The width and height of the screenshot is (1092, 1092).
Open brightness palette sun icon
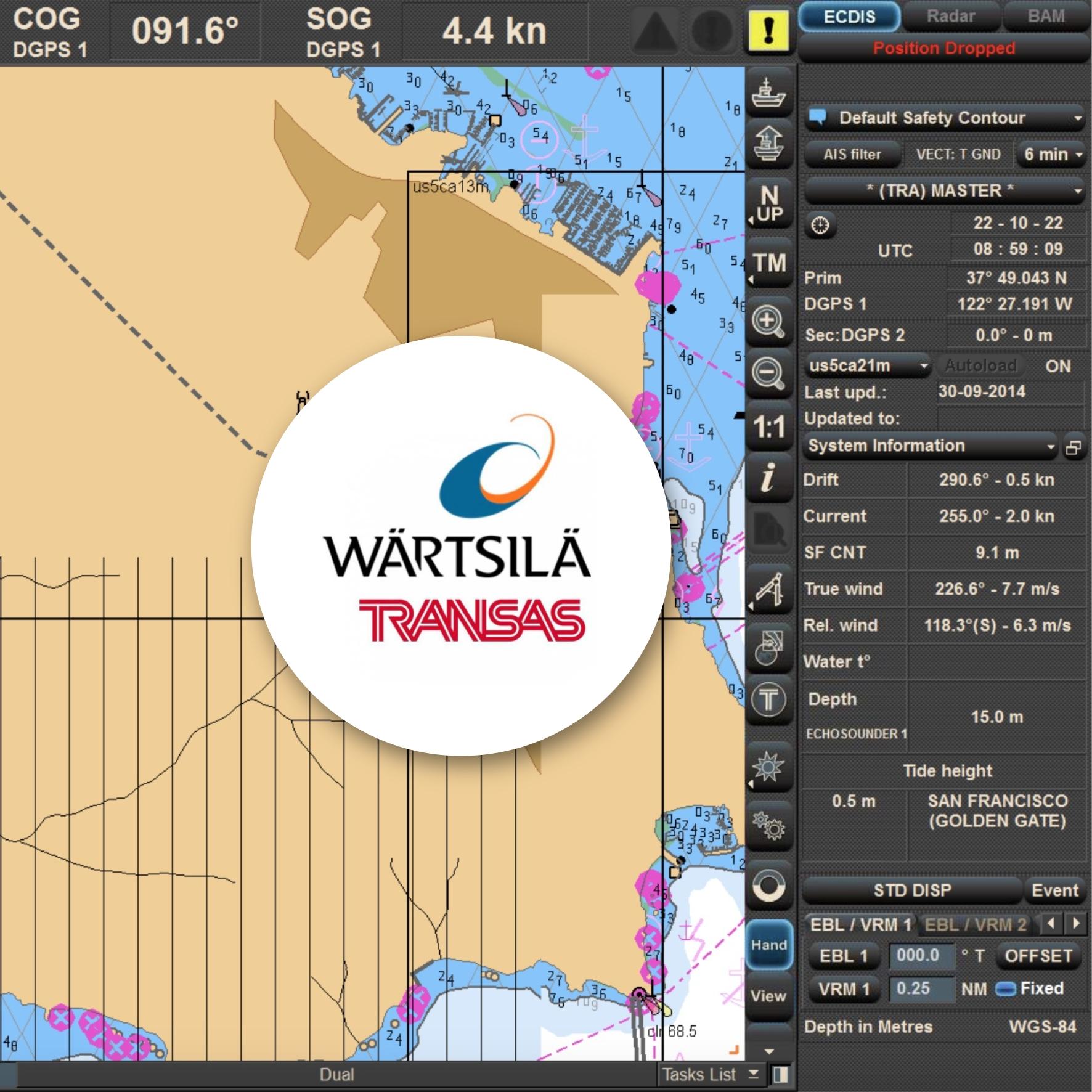click(768, 767)
